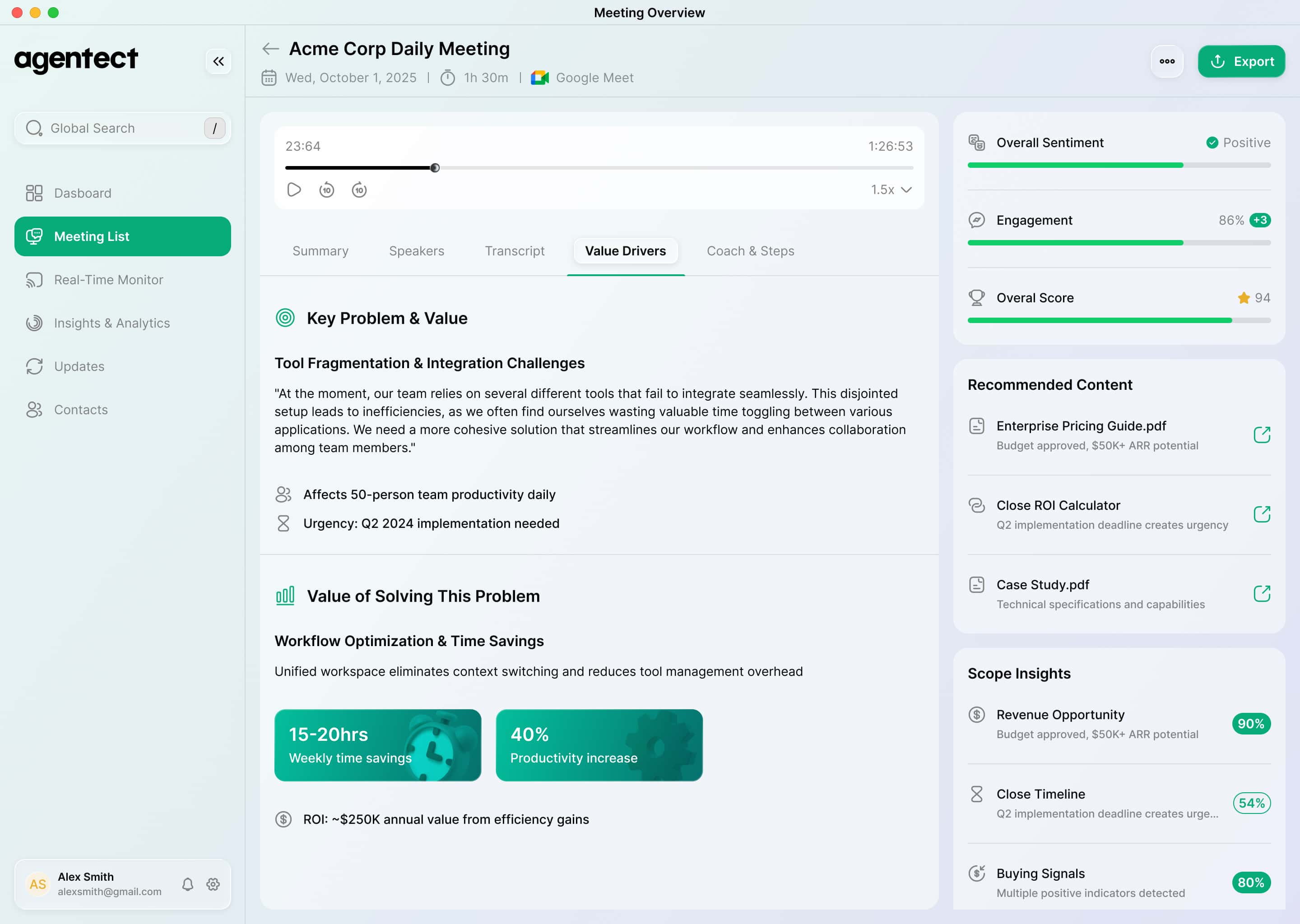Image resolution: width=1300 pixels, height=924 pixels.
Task: Skip forward 10 seconds in recording
Action: pyautogui.click(x=359, y=189)
